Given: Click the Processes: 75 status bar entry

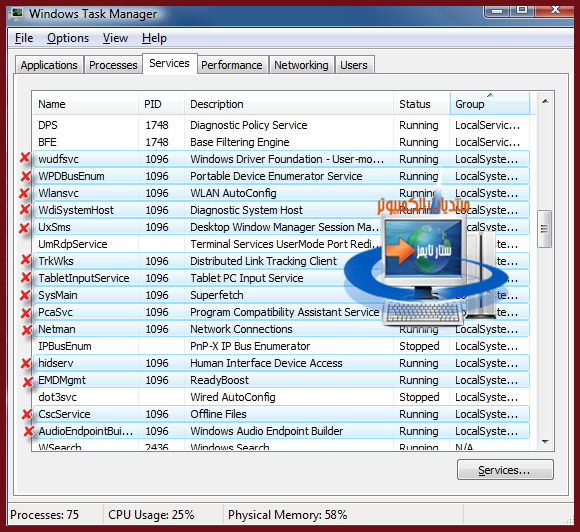Looking at the screenshot, I should click(x=44, y=515).
